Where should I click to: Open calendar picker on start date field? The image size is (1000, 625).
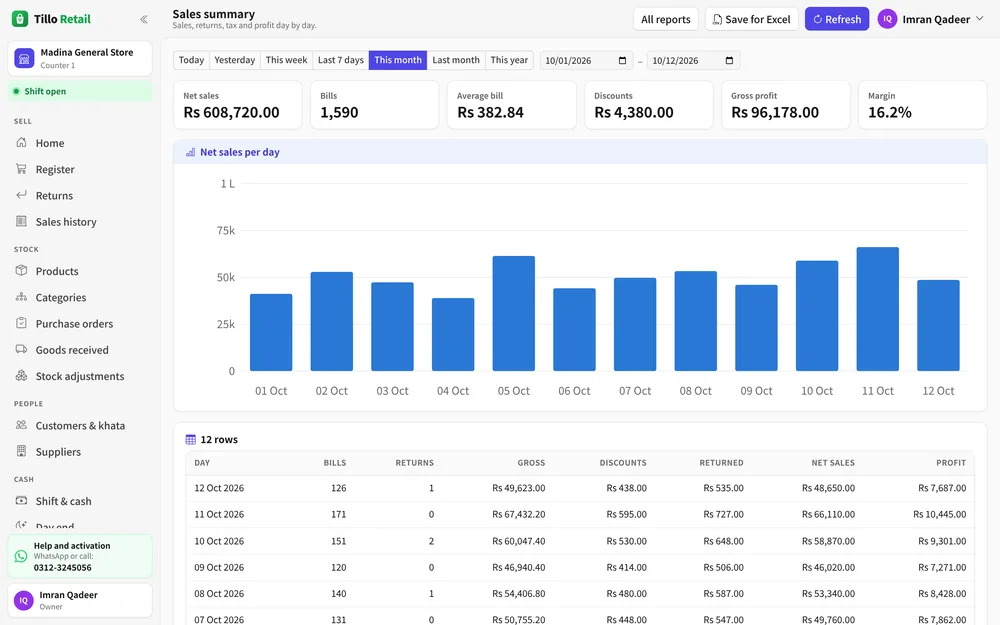point(622,61)
